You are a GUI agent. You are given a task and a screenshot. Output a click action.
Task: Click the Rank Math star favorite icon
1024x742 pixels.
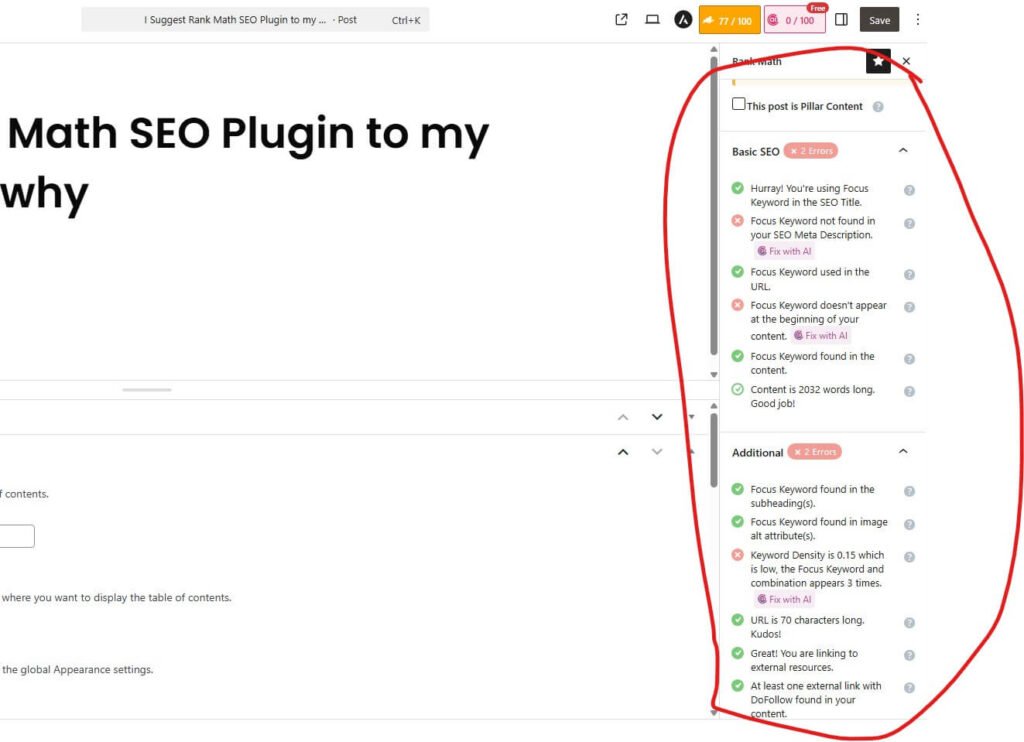[878, 61]
